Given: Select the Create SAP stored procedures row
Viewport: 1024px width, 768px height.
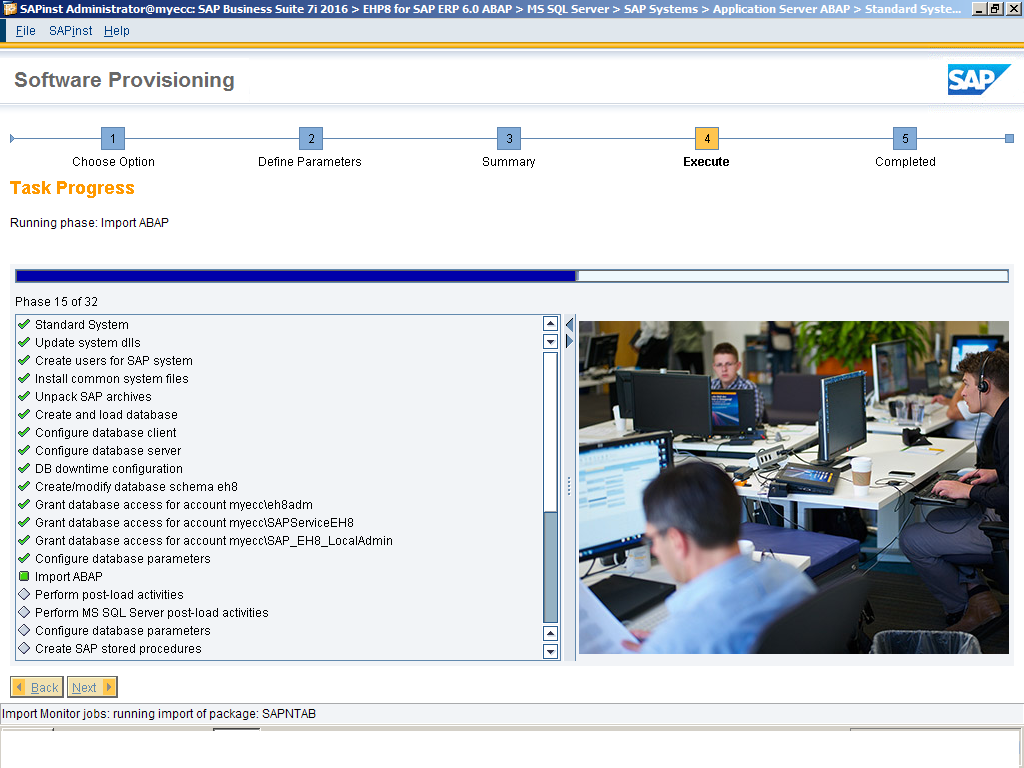Looking at the screenshot, I should tap(279, 648).
